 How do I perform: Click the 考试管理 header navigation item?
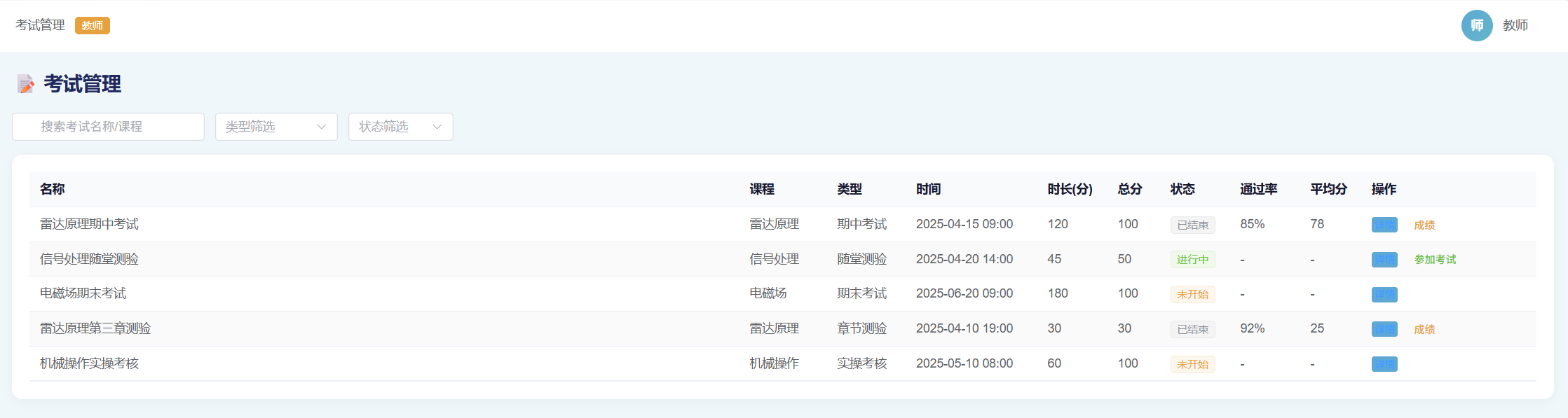coord(40,25)
